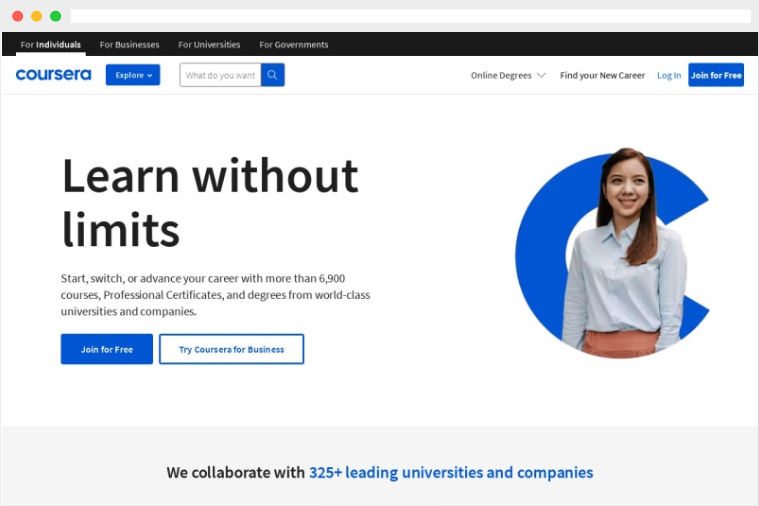Click the paragraph starting 'Start, switch, or advance'
The height and width of the screenshot is (506, 759).
[215, 295]
